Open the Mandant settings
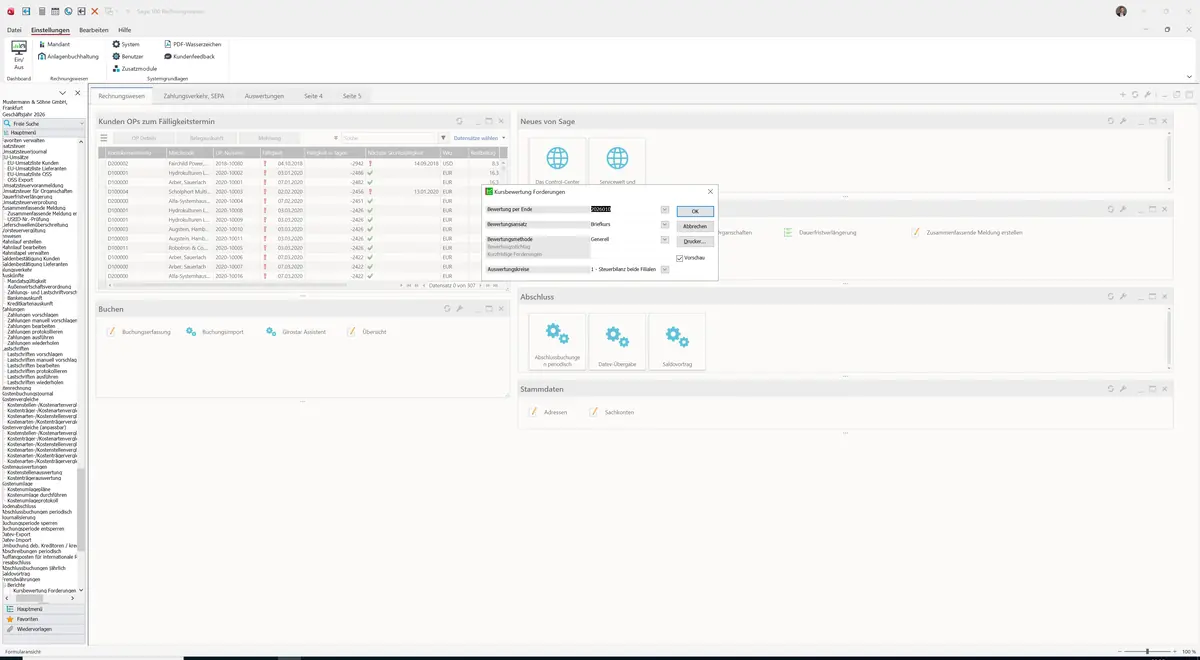The width and height of the screenshot is (1200, 660). (54, 44)
